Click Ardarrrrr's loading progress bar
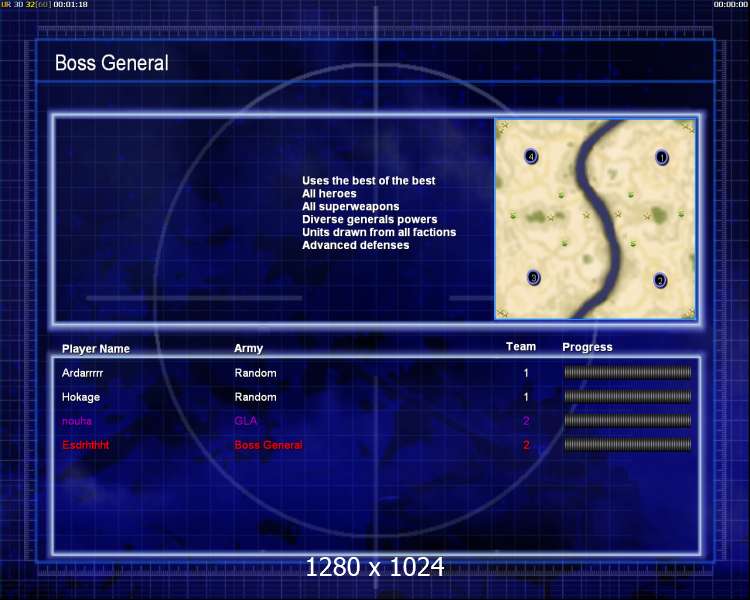Image resolution: width=750 pixels, height=600 pixels. [628, 372]
